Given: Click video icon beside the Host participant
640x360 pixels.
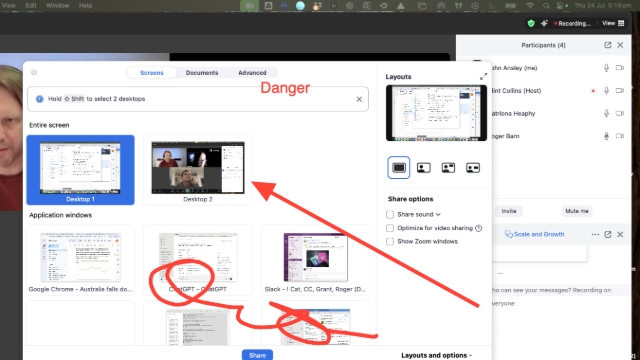Looking at the screenshot, I should point(620,91).
